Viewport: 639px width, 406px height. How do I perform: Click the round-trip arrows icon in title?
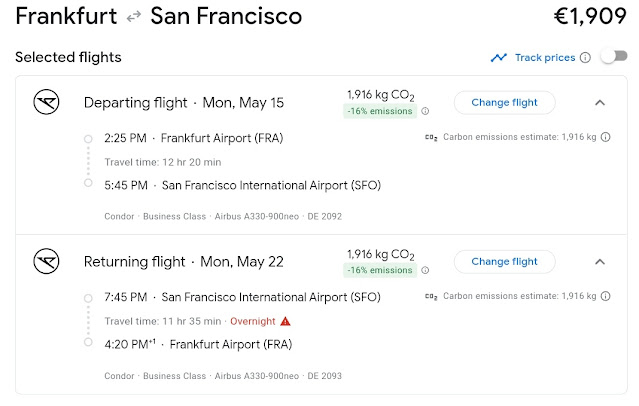134,17
